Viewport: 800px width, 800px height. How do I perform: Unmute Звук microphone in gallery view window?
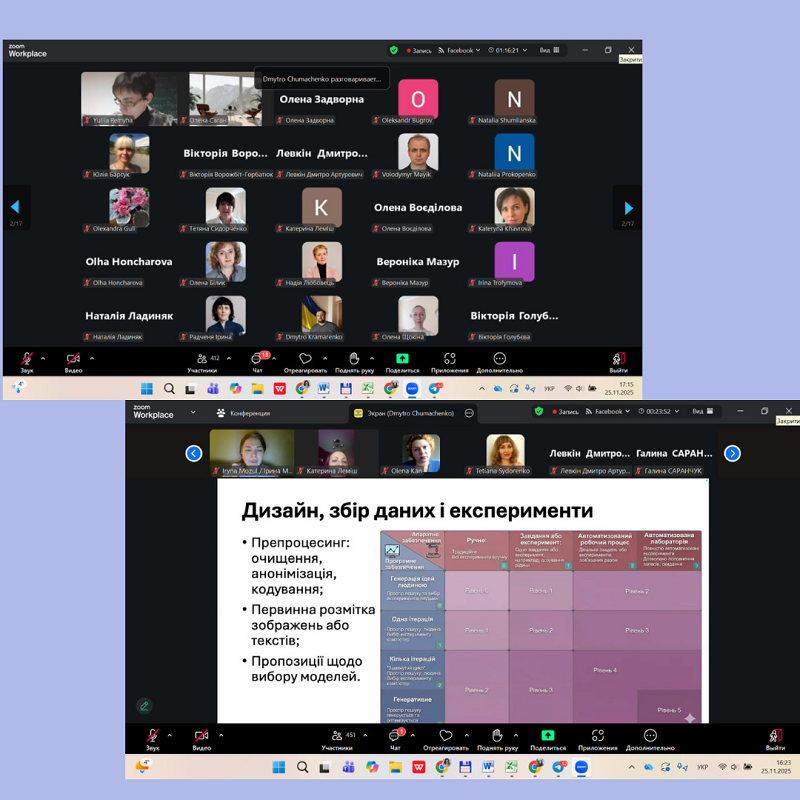(x=27, y=360)
